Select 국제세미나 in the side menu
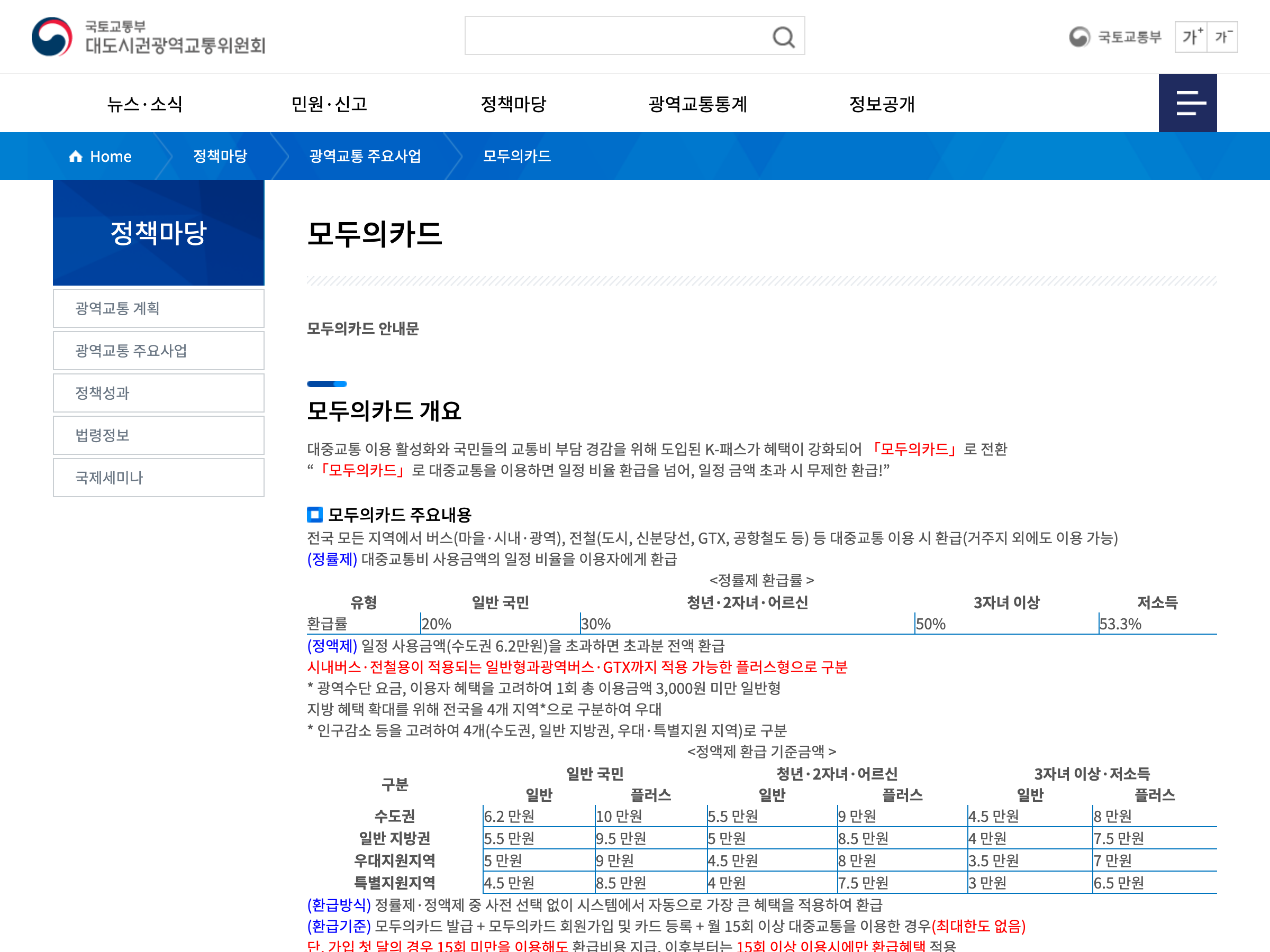 pyautogui.click(x=158, y=478)
